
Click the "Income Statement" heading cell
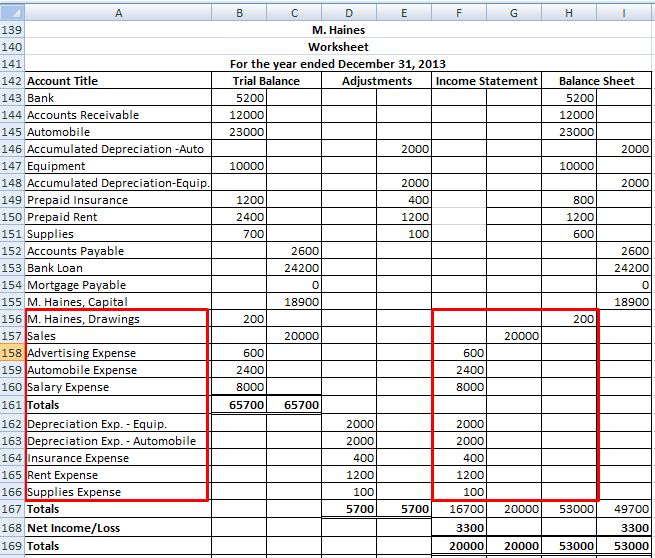(x=487, y=81)
